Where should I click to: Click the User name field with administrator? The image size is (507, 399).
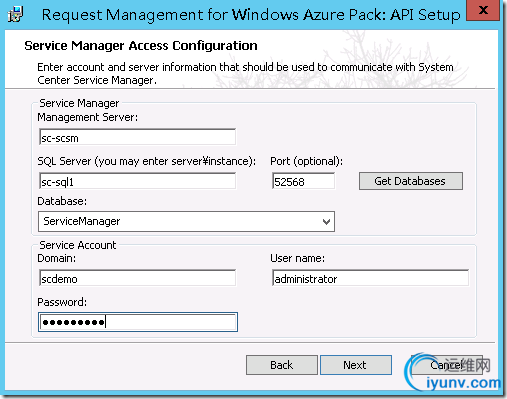pos(370,278)
